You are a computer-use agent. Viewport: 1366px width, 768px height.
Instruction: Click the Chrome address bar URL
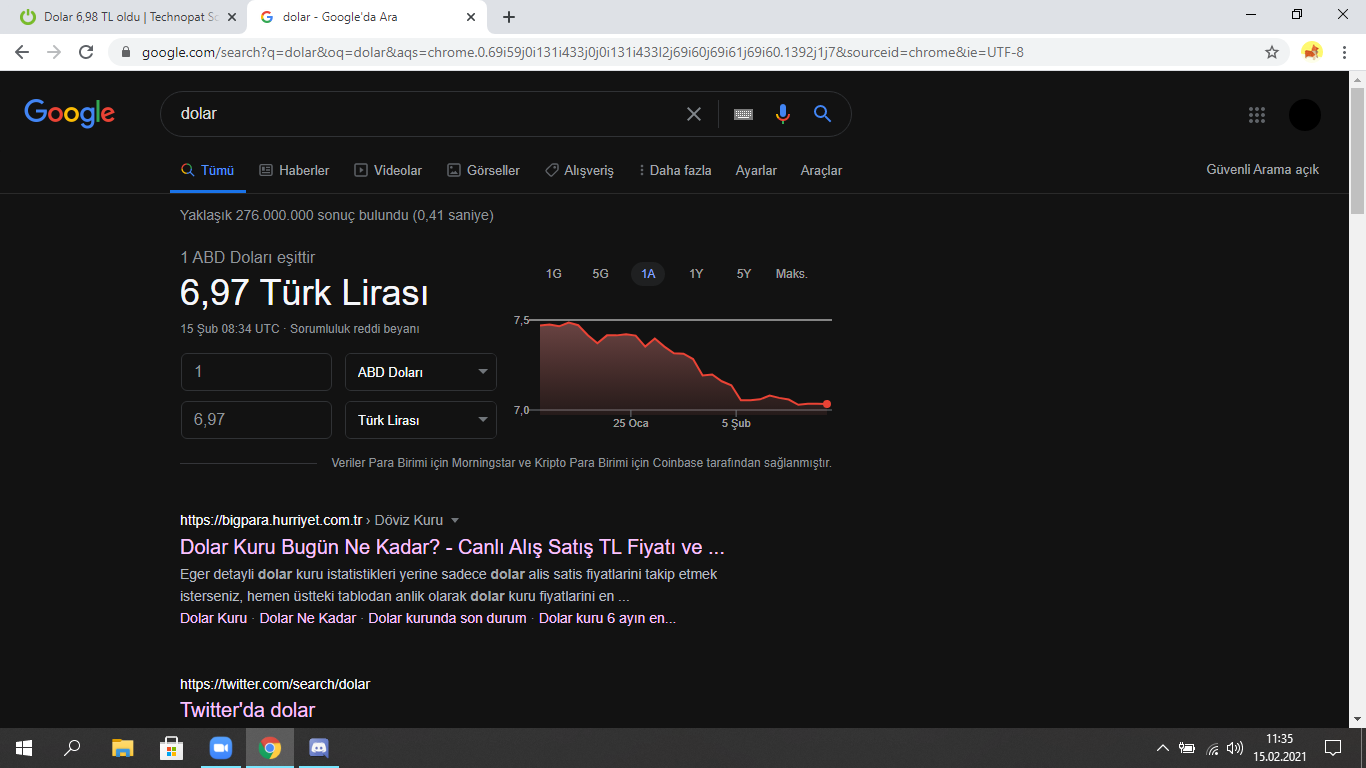pos(583,52)
